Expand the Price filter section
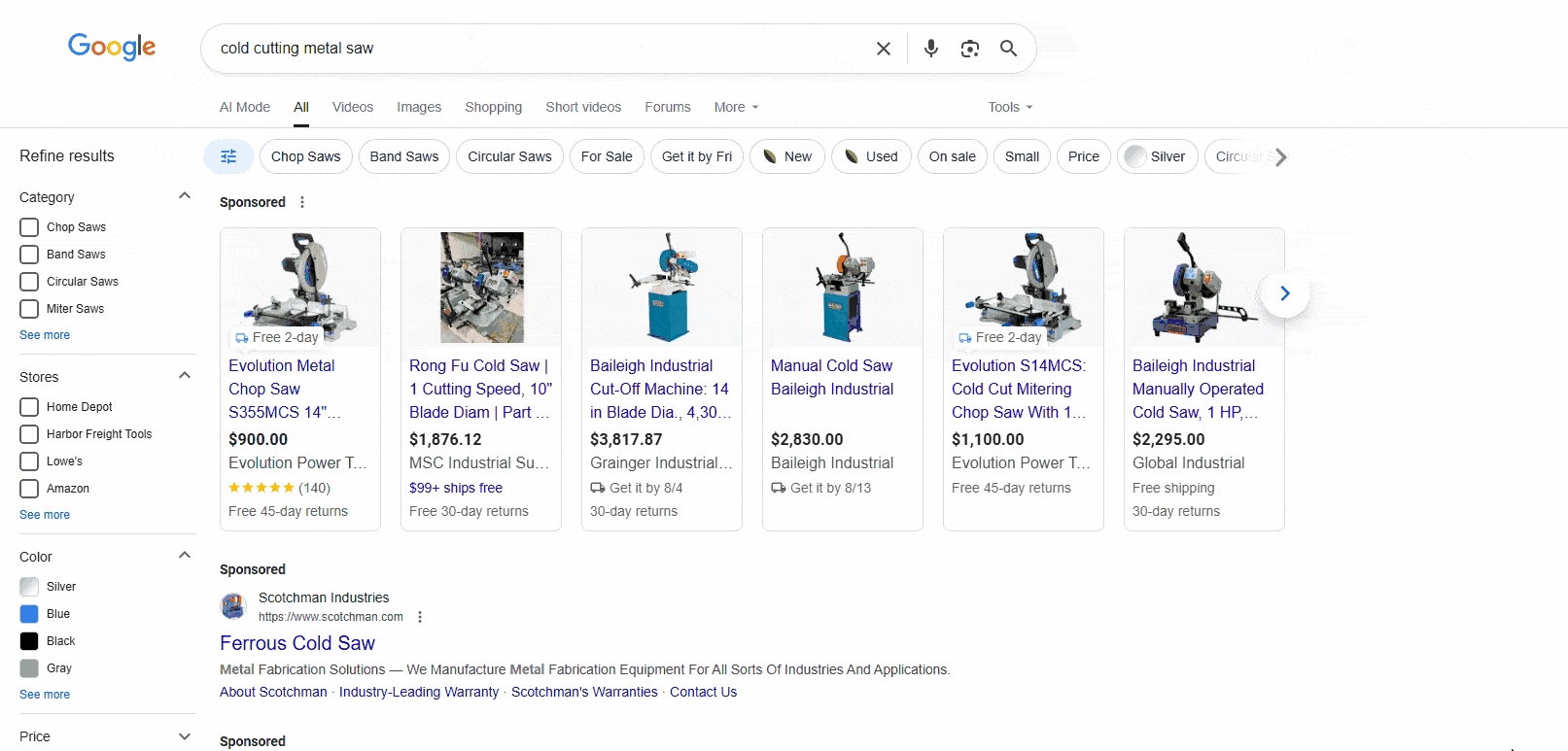Viewport: 1568px width, 751px height. pos(185,736)
